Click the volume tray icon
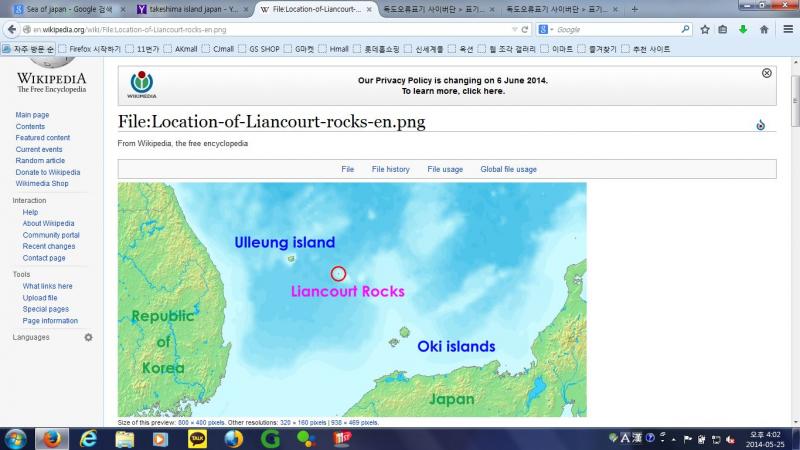Screen dimensions: 800x450 [x=730, y=439]
